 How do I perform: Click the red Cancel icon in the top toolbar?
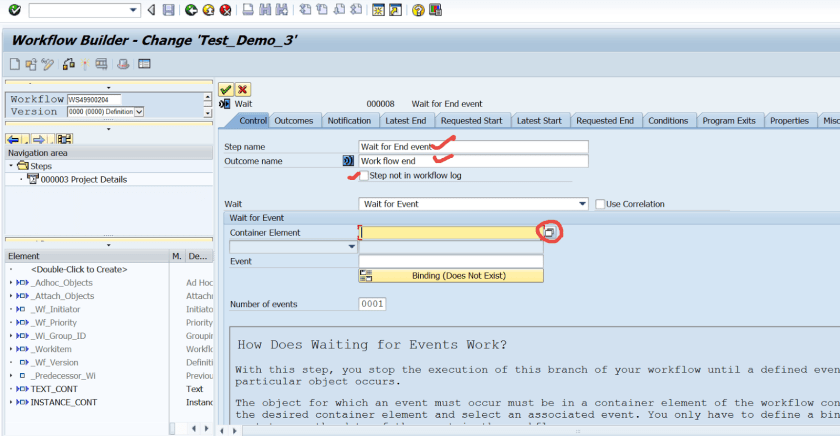pyautogui.click(x=226, y=10)
